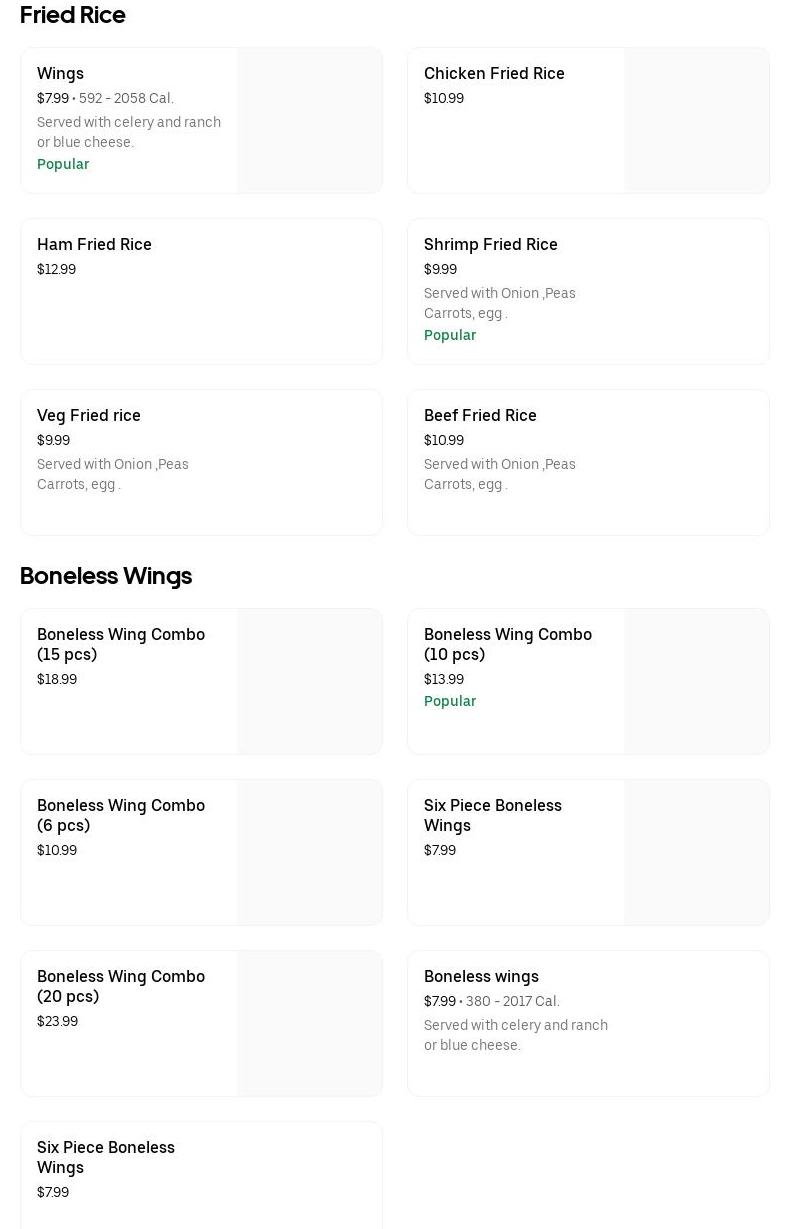804x1229 pixels.
Task: Click the Wings item image placeholder
Action: pos(309,120)
